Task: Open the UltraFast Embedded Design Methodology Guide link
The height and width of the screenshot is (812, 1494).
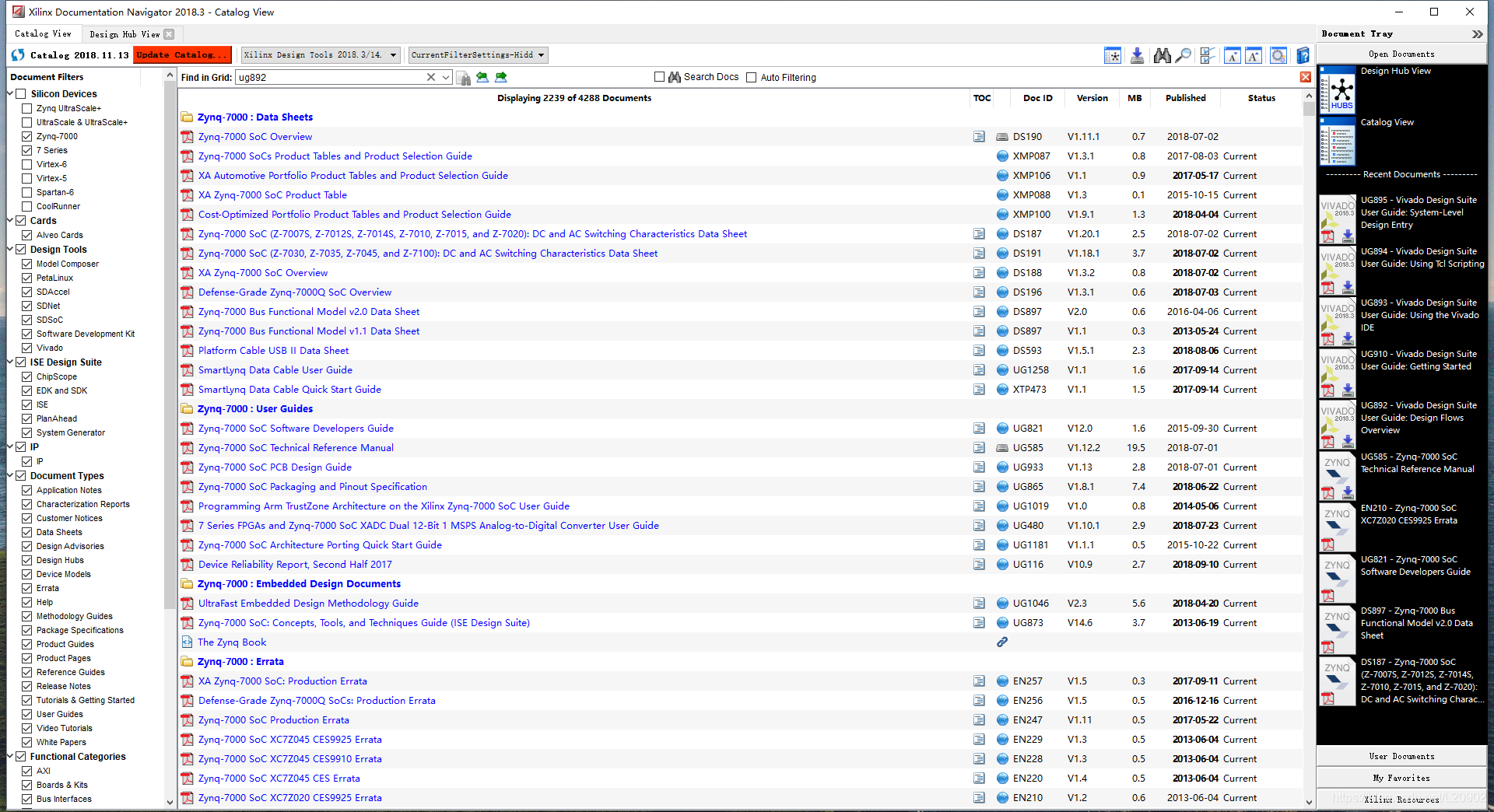Action: (x=308, y=604)
